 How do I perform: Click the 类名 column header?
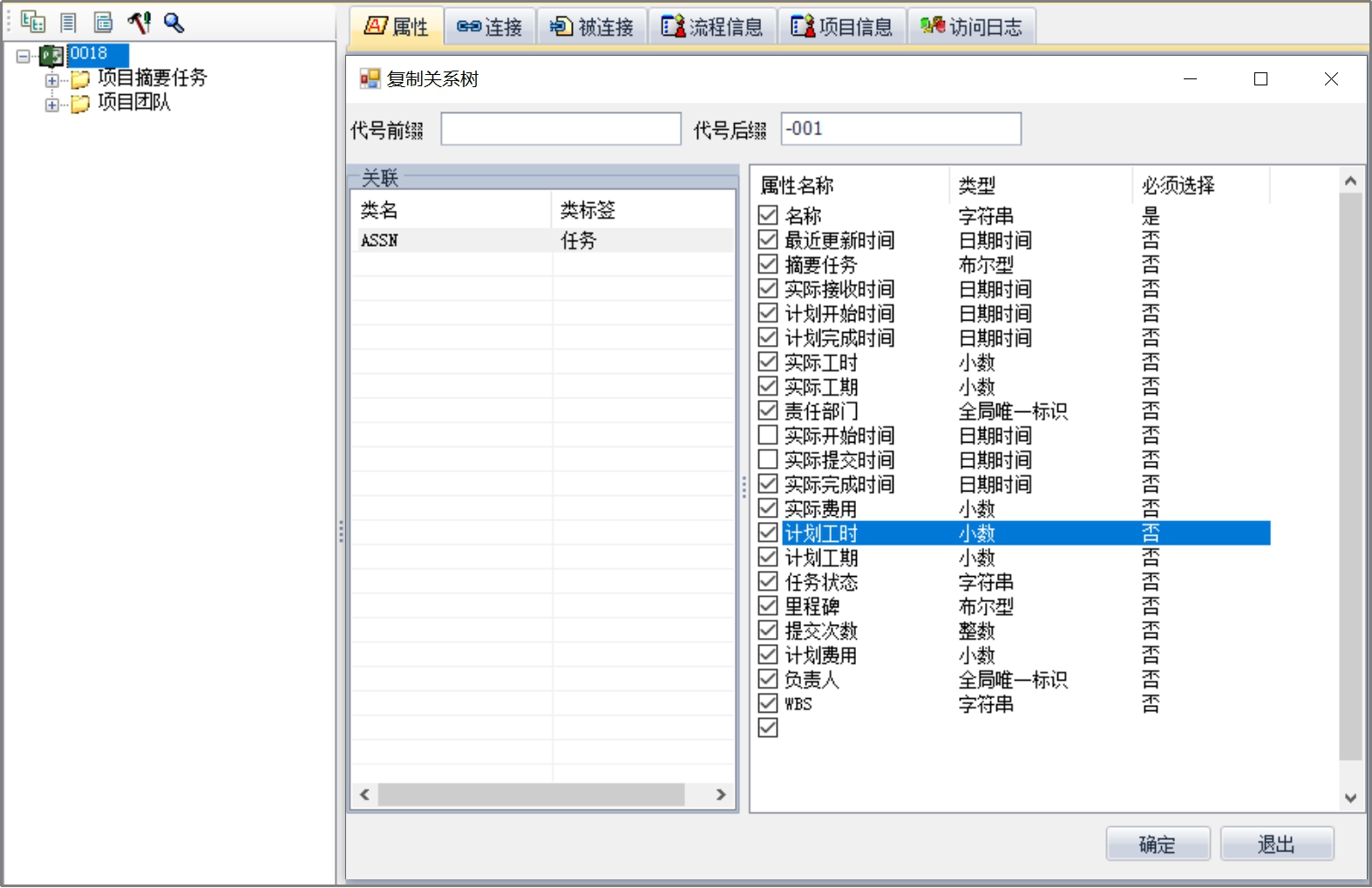click(x=452, y=210)
